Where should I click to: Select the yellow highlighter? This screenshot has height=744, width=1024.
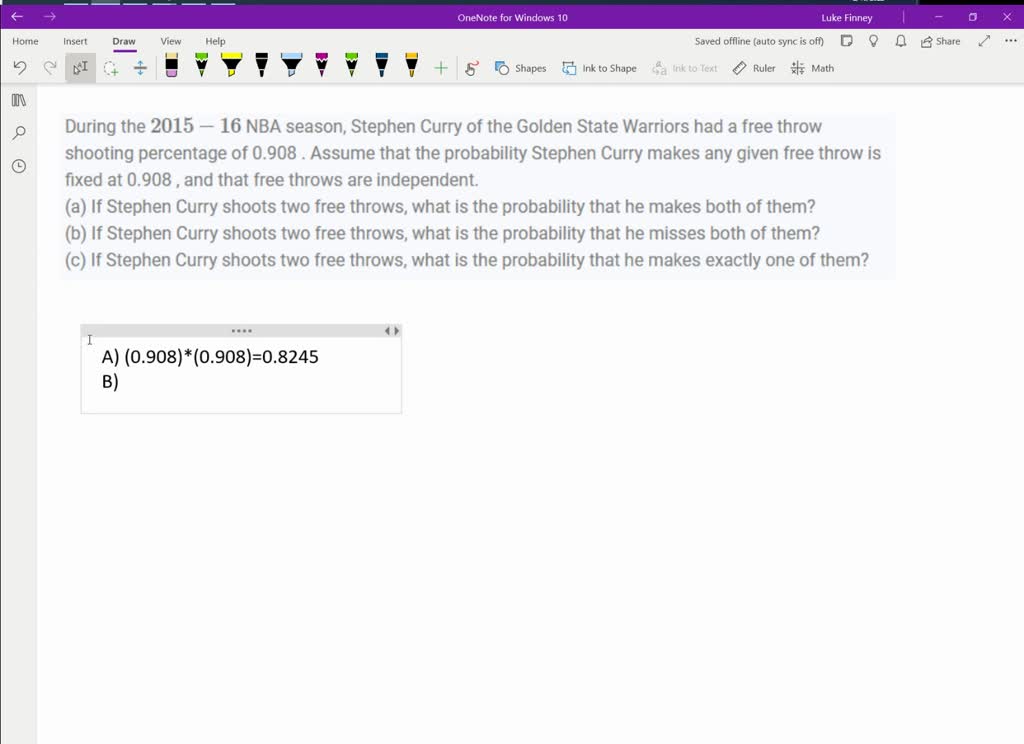click(231, 65)
